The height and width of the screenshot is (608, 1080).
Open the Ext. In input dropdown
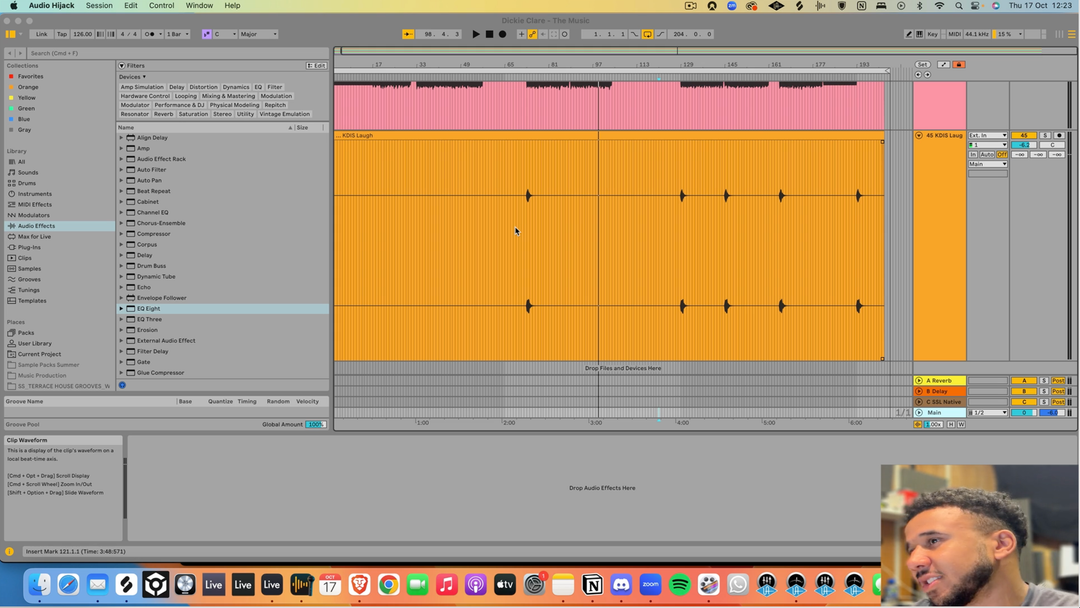[x=987, y=135]
